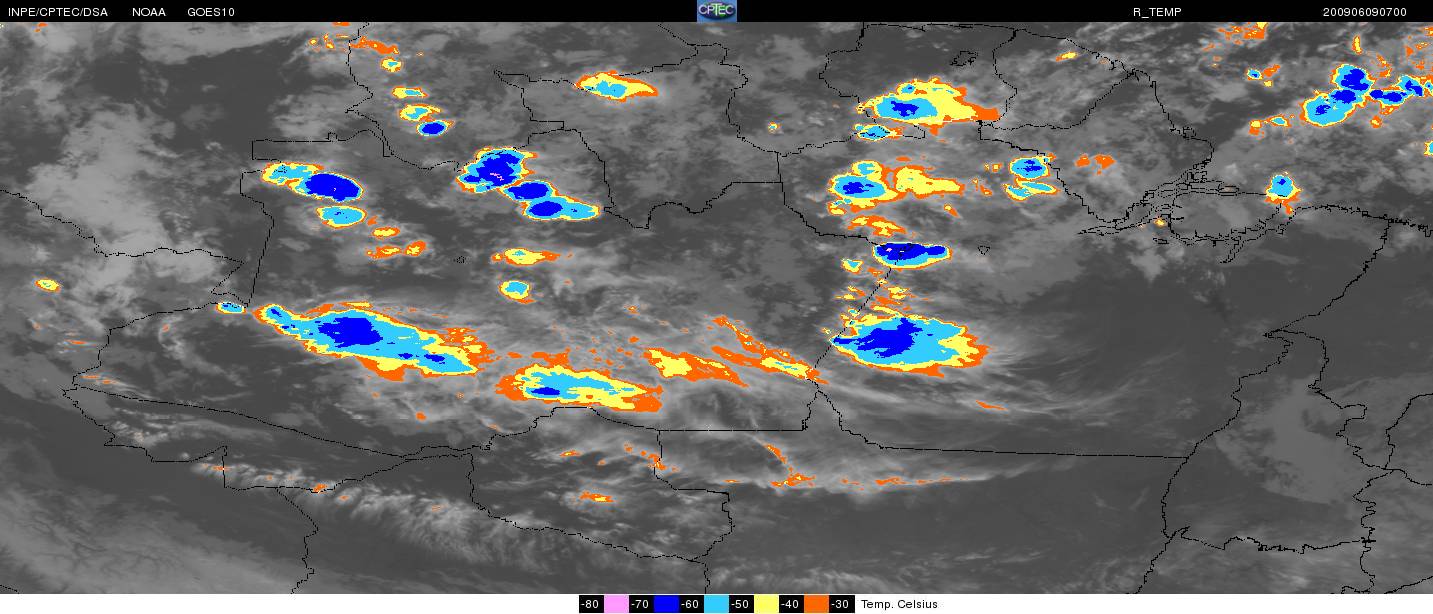Select the yellow -50 legend swatch
The width and height of the screenshot is (1433, 614).
pos(766,604)
